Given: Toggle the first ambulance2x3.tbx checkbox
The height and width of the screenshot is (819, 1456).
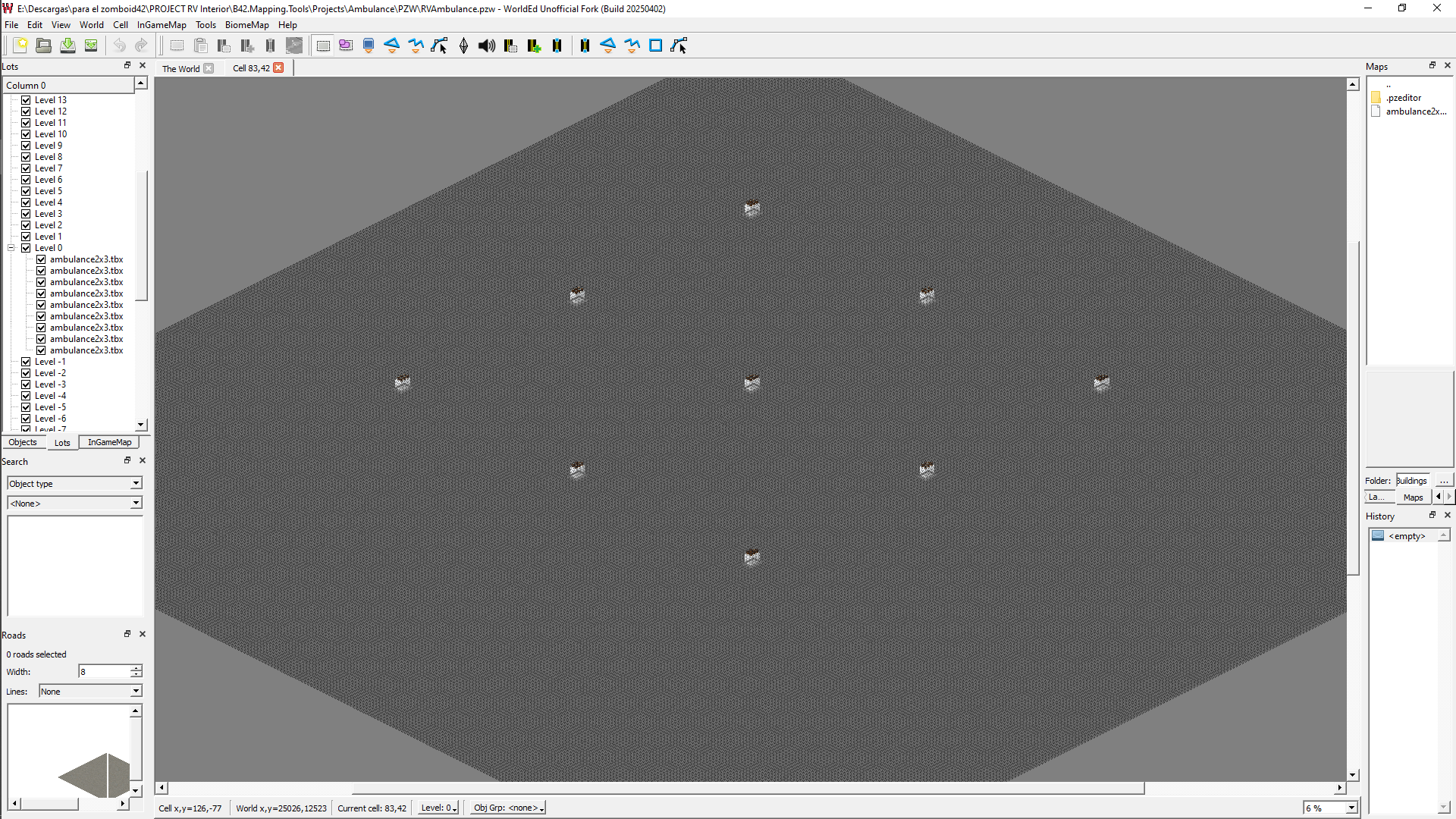Looking at the screenshot, I should 41,259.
